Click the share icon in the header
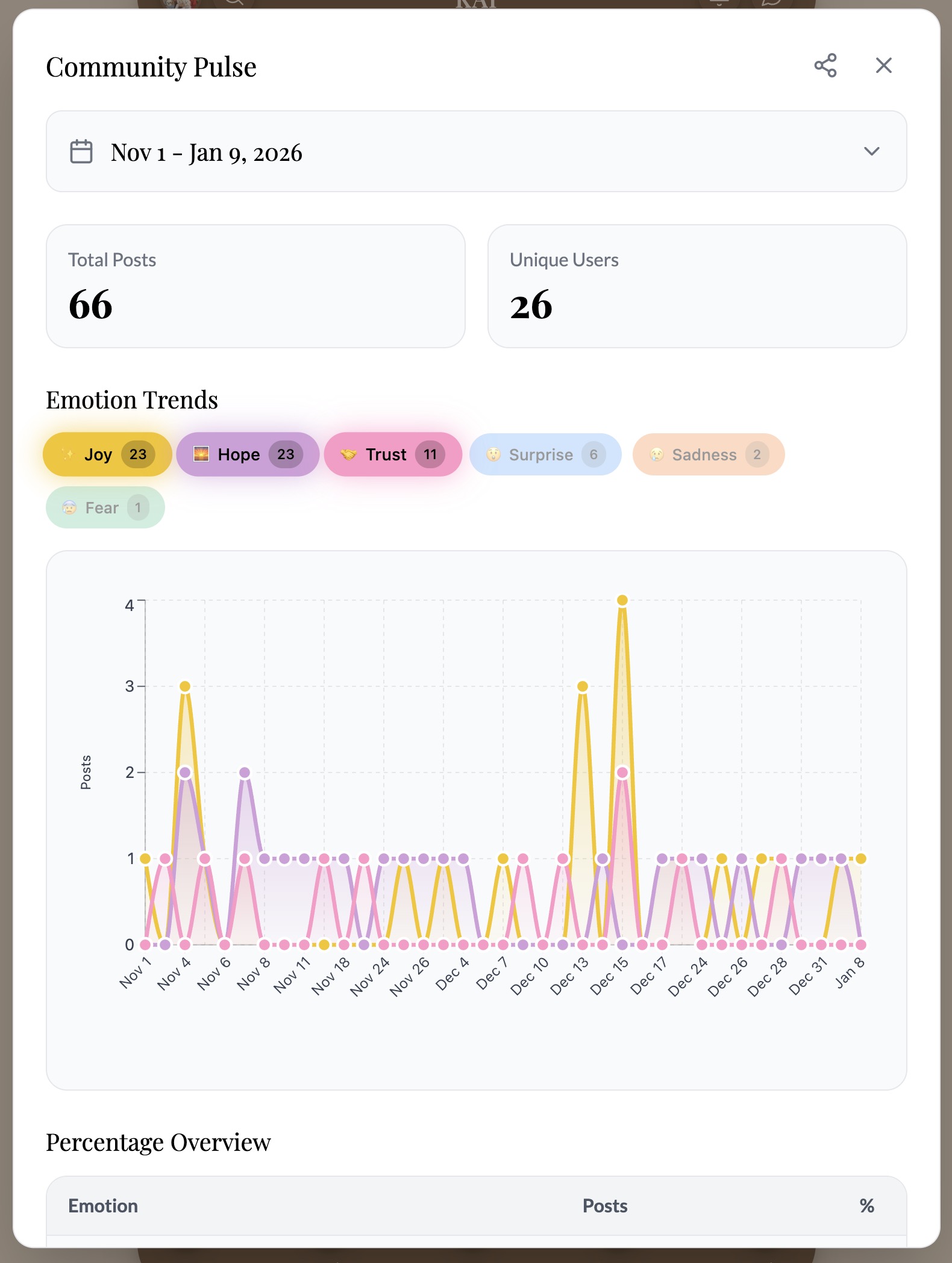Screen dimensions: 952x1263 (825, 66)
